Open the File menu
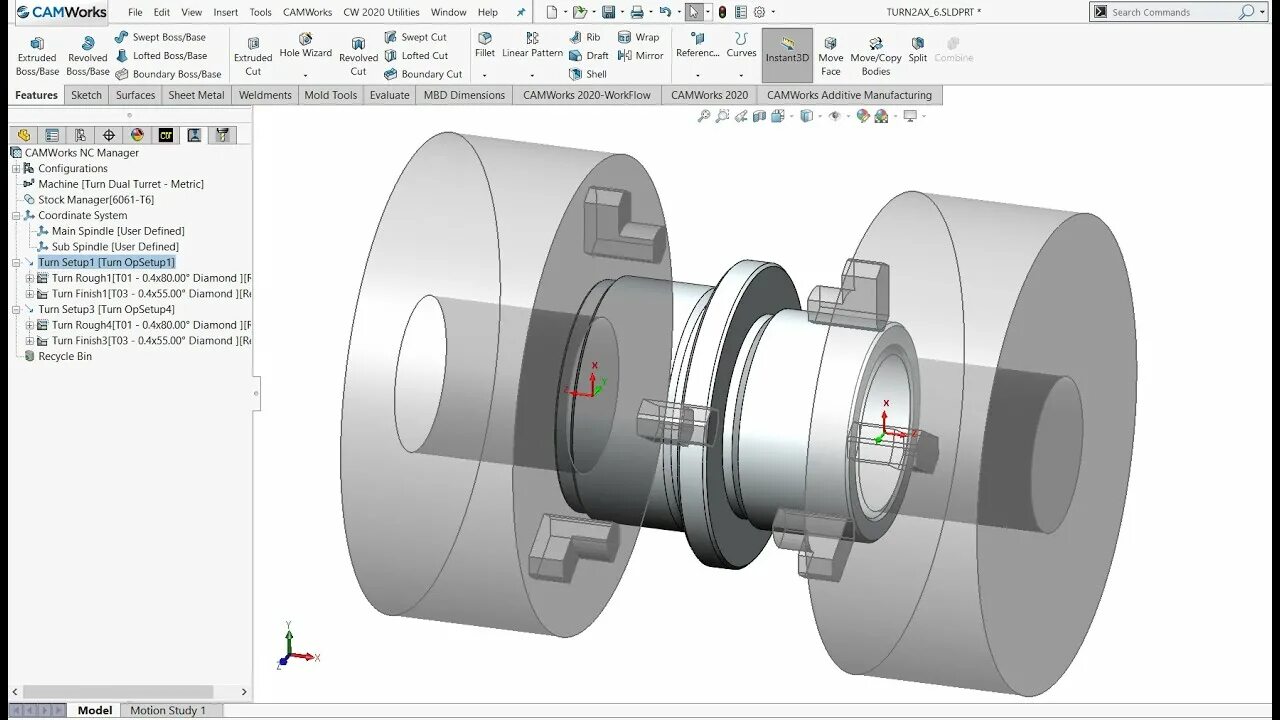The height and width of the screenshot is (720, 1280). click(x=135, y=12)
